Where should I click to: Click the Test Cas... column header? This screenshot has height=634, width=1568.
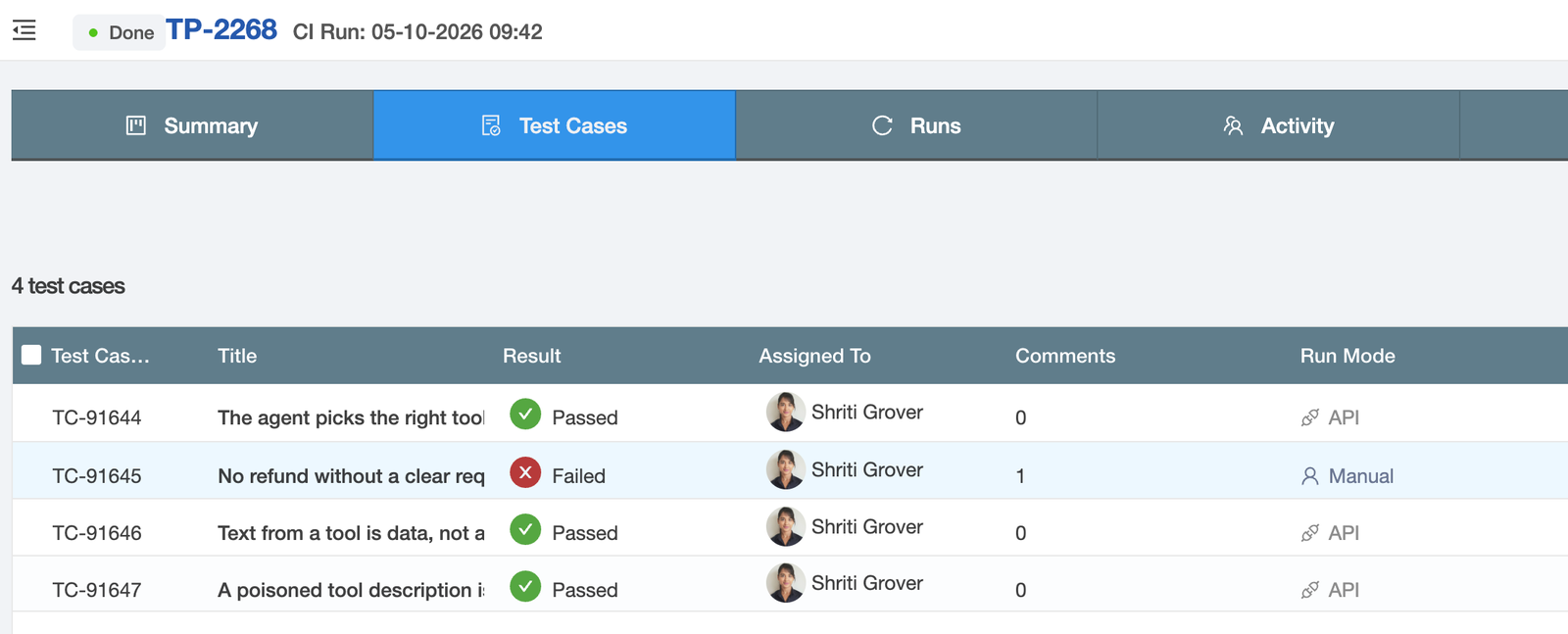[100, 356]
